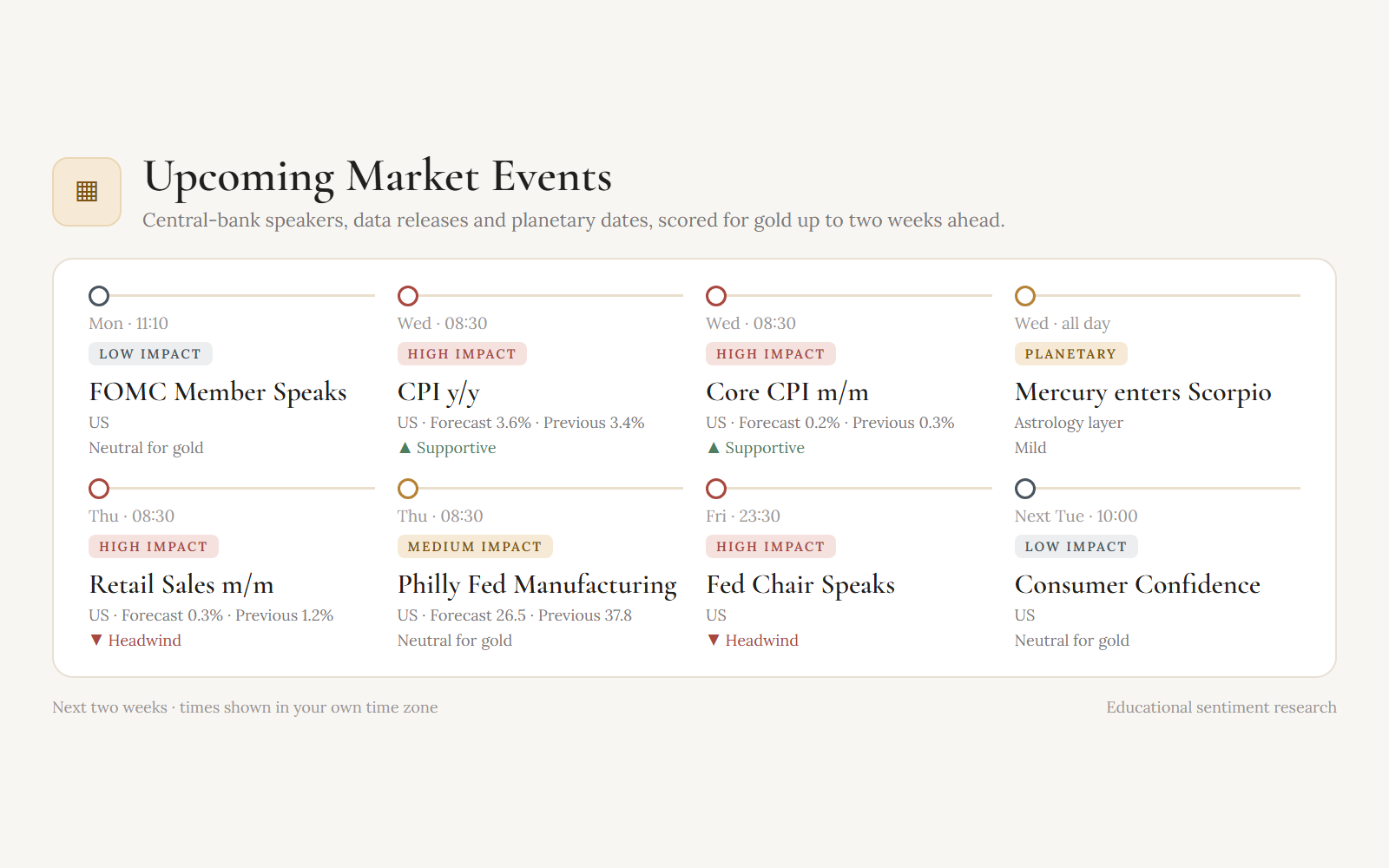
Task: Open the Consumer Confidence event
Action: [x=1137, y=585]
